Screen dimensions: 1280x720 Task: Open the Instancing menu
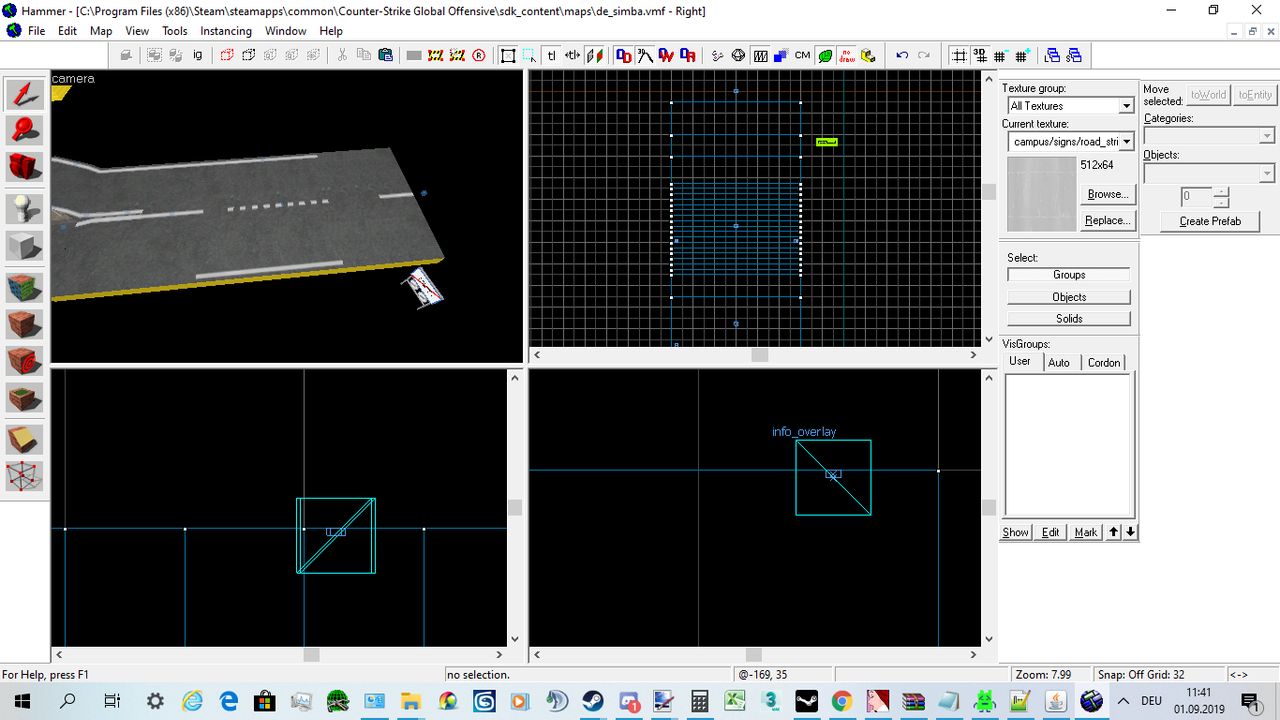226,31
